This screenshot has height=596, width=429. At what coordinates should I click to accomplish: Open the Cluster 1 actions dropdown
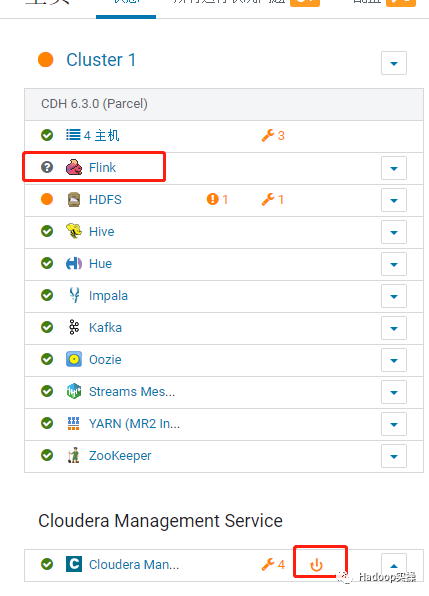tap(394, 63)
